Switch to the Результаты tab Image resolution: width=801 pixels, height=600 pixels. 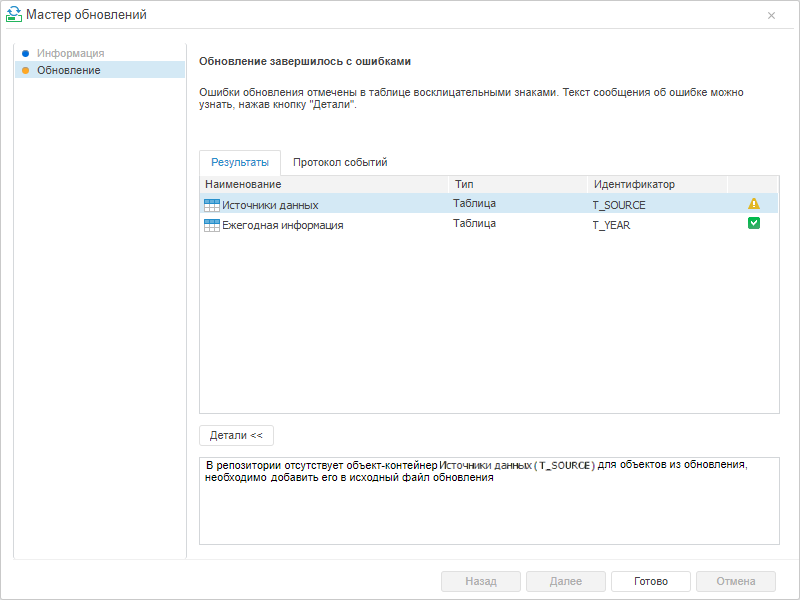[240, 162]
